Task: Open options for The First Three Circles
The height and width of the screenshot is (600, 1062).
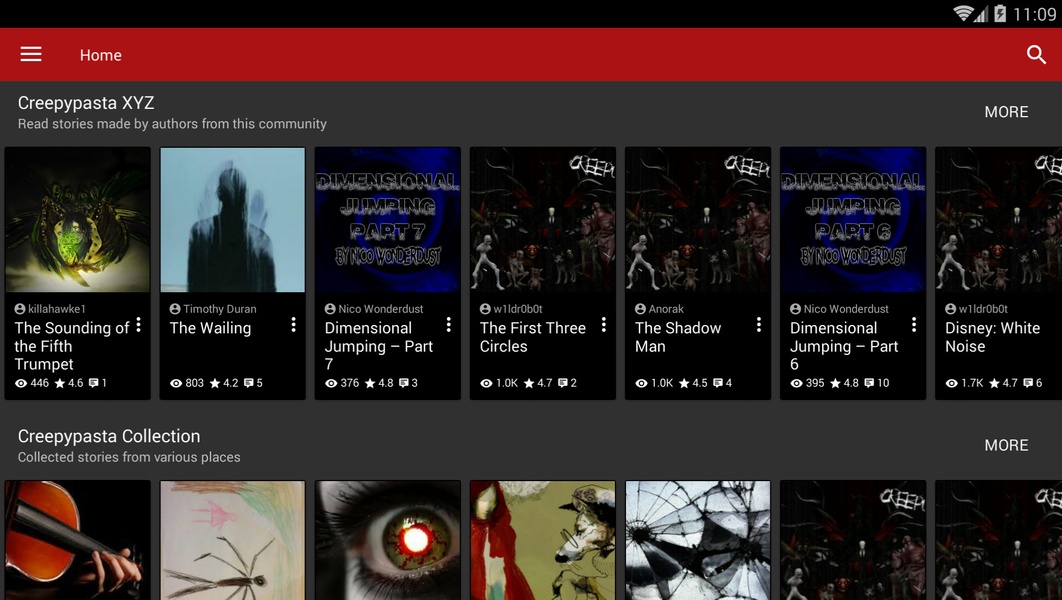Action: point(603,325)
